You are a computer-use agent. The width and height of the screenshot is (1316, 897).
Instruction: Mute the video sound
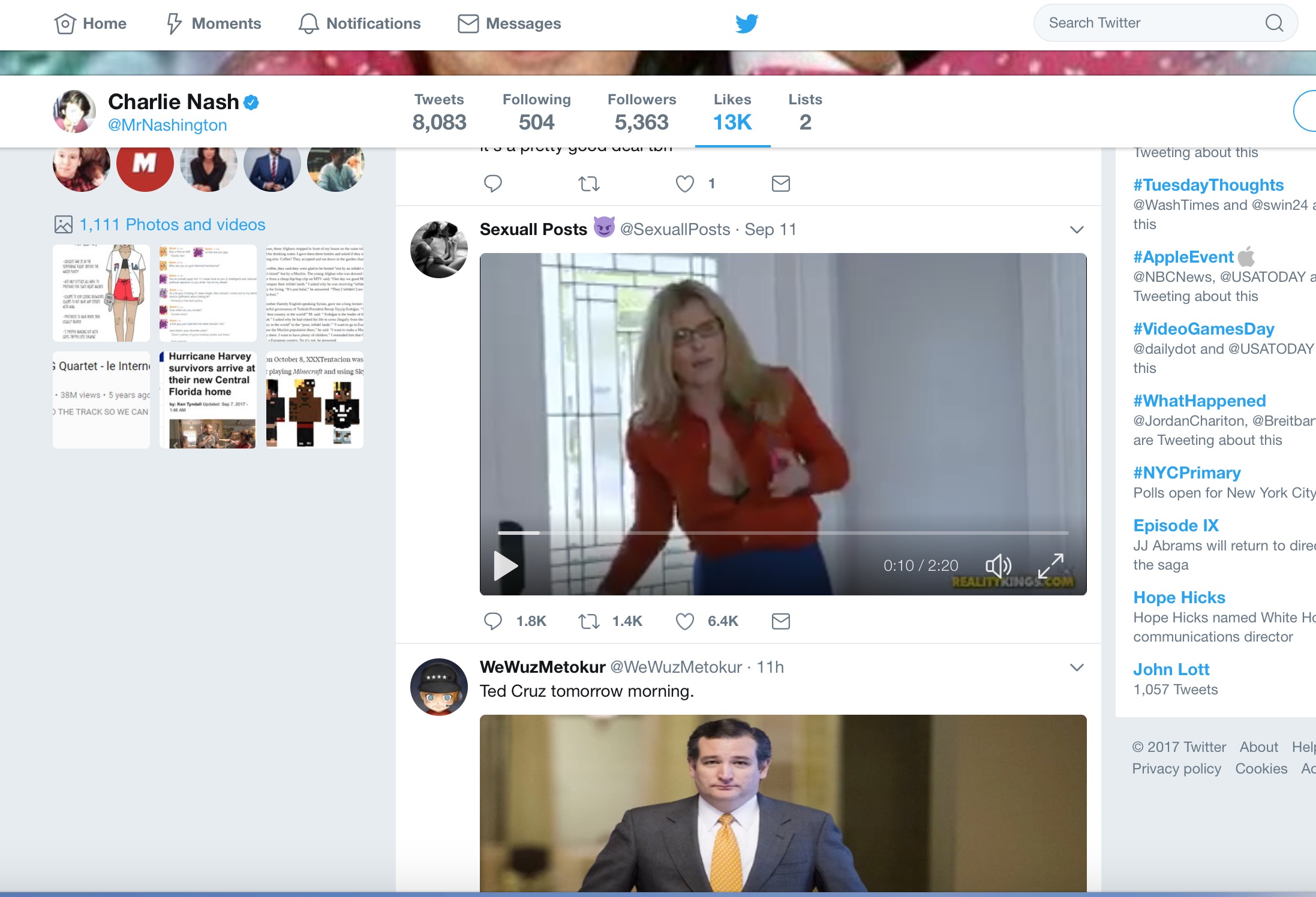998,565
